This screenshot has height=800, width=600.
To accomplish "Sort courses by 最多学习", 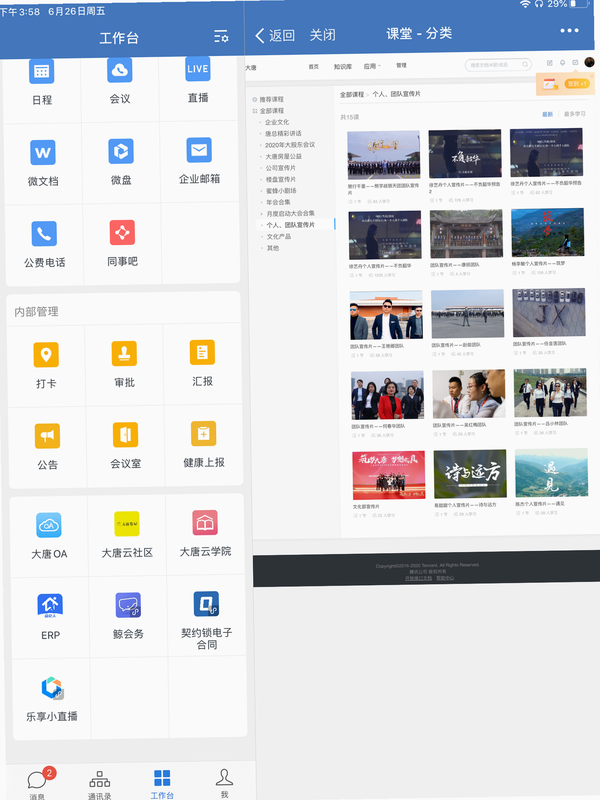I will point(574,114).
